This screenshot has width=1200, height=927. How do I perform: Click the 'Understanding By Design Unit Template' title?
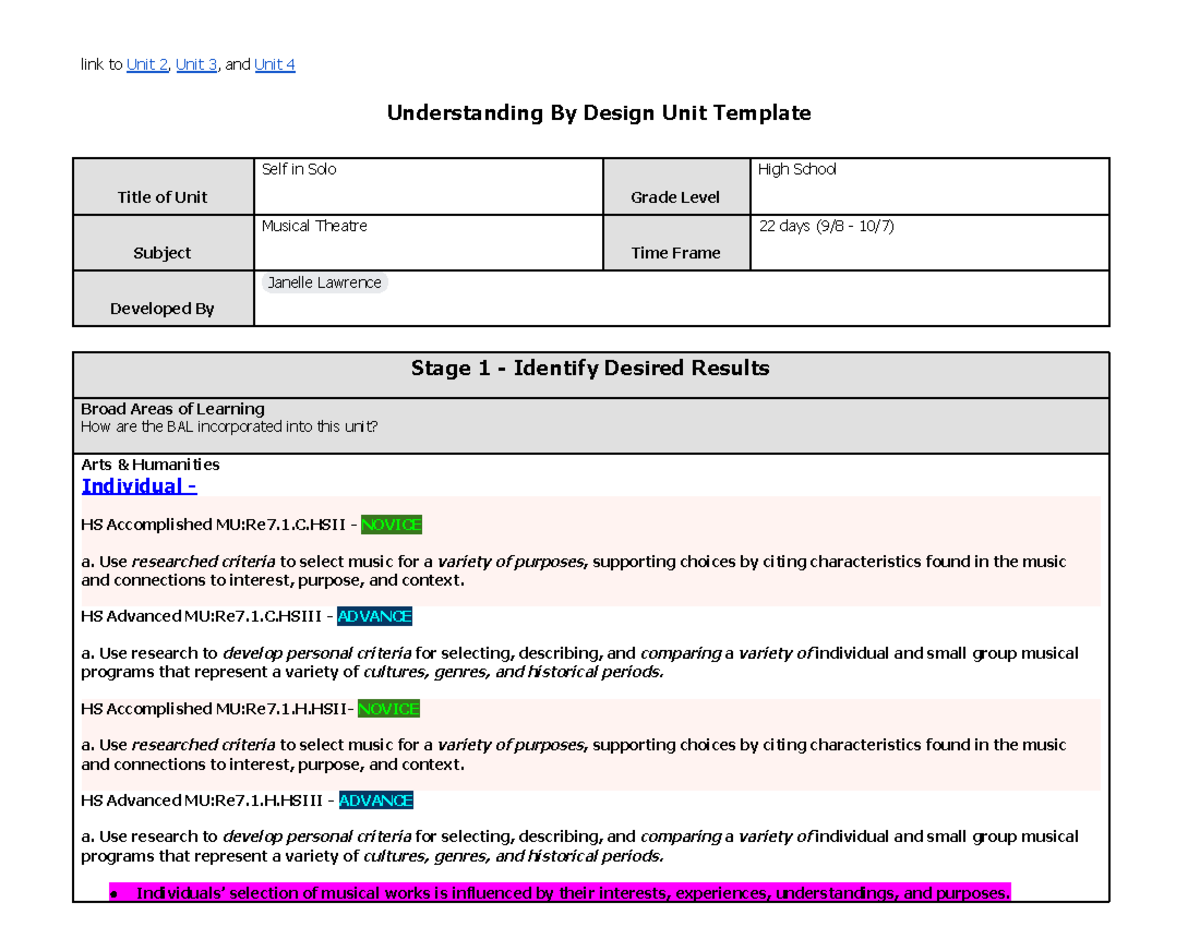pyautogui.click(x=599, y=113)
